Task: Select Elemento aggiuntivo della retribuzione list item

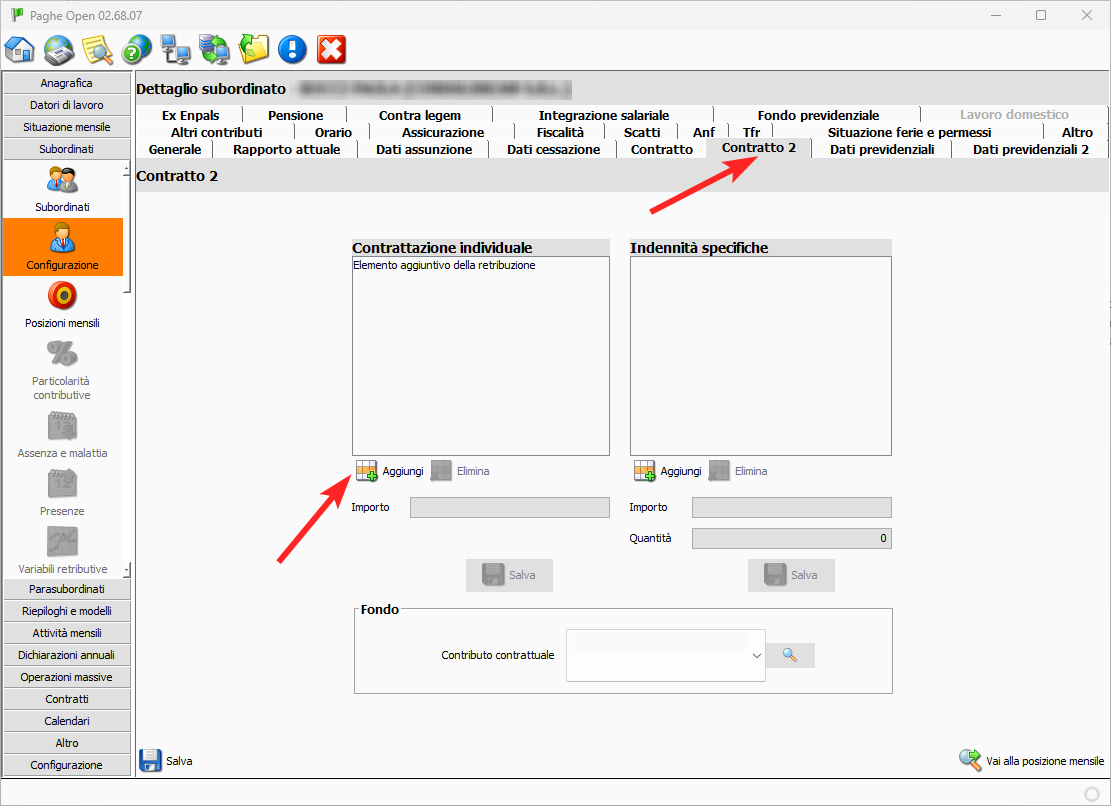Action: (444, 266)
